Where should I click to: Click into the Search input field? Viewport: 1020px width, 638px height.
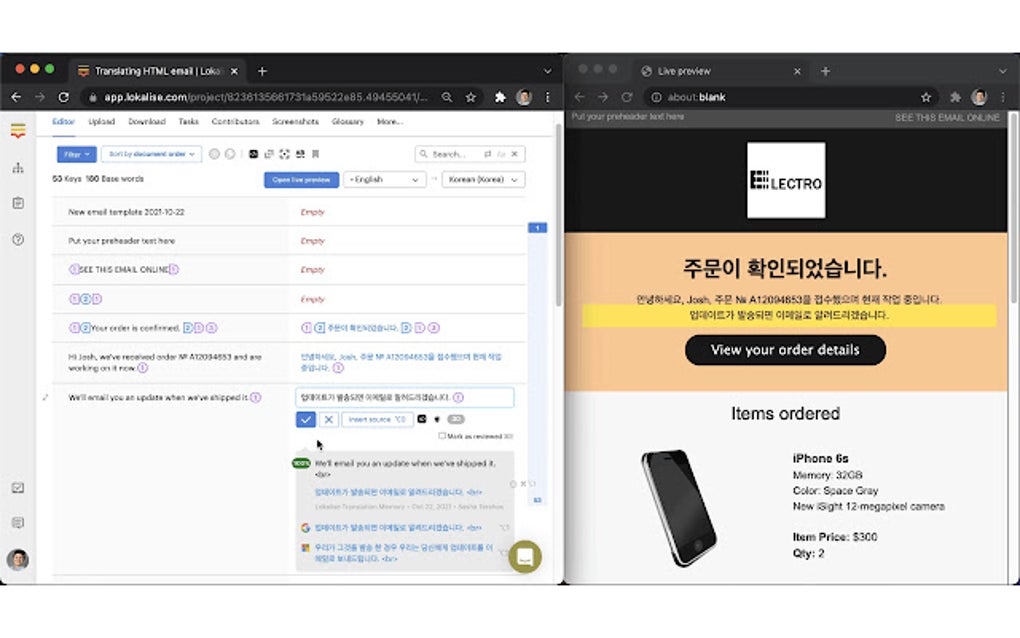(450, 154)
